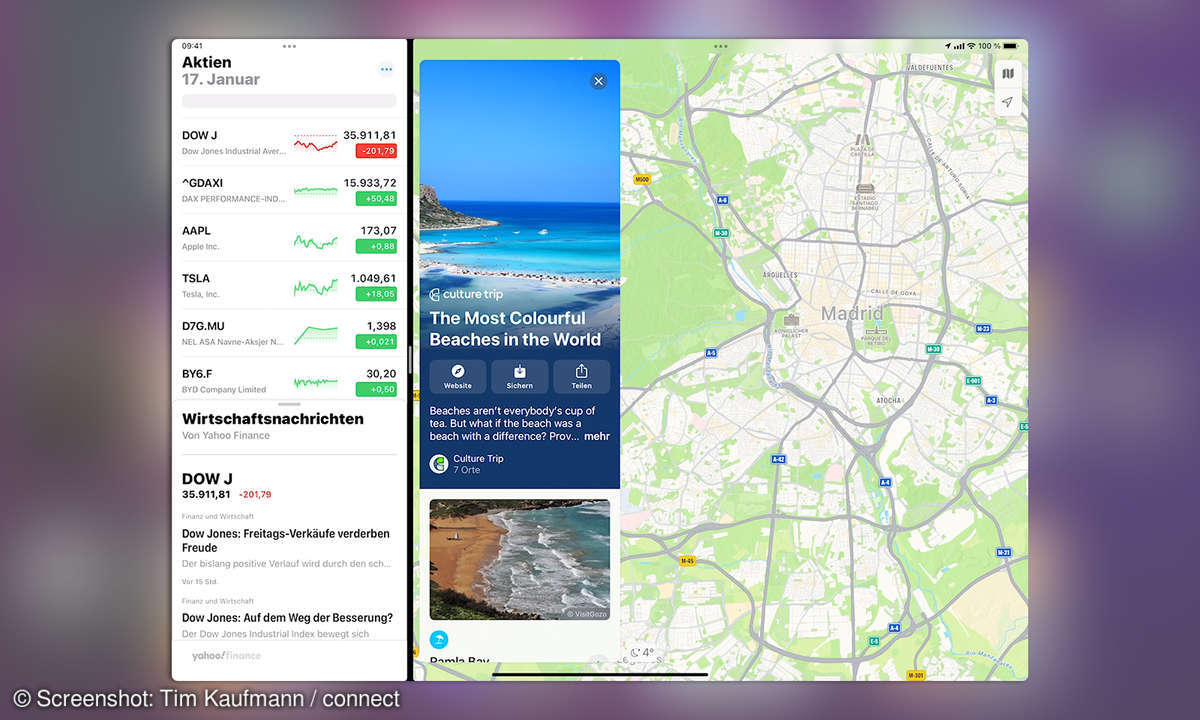
Task: Toggle the DOW J -201,79 change badge
Action: 376,151
